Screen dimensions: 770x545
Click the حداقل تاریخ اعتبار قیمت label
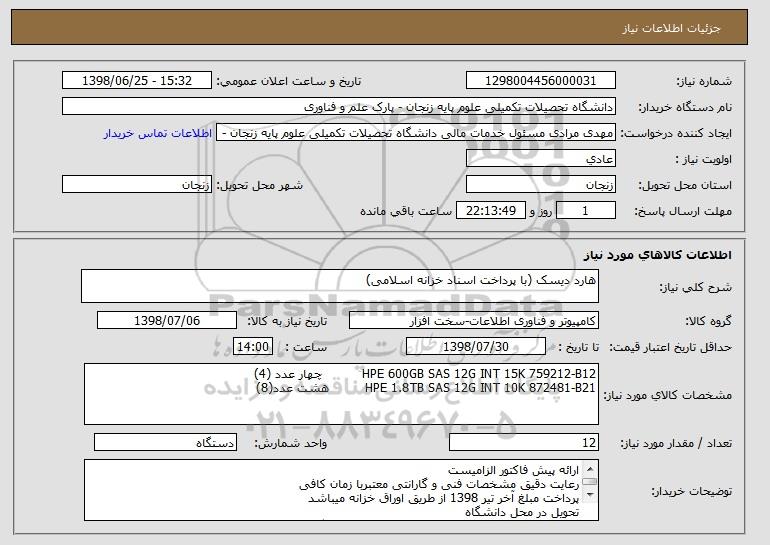pyautogui.click(x=671, y=347)
